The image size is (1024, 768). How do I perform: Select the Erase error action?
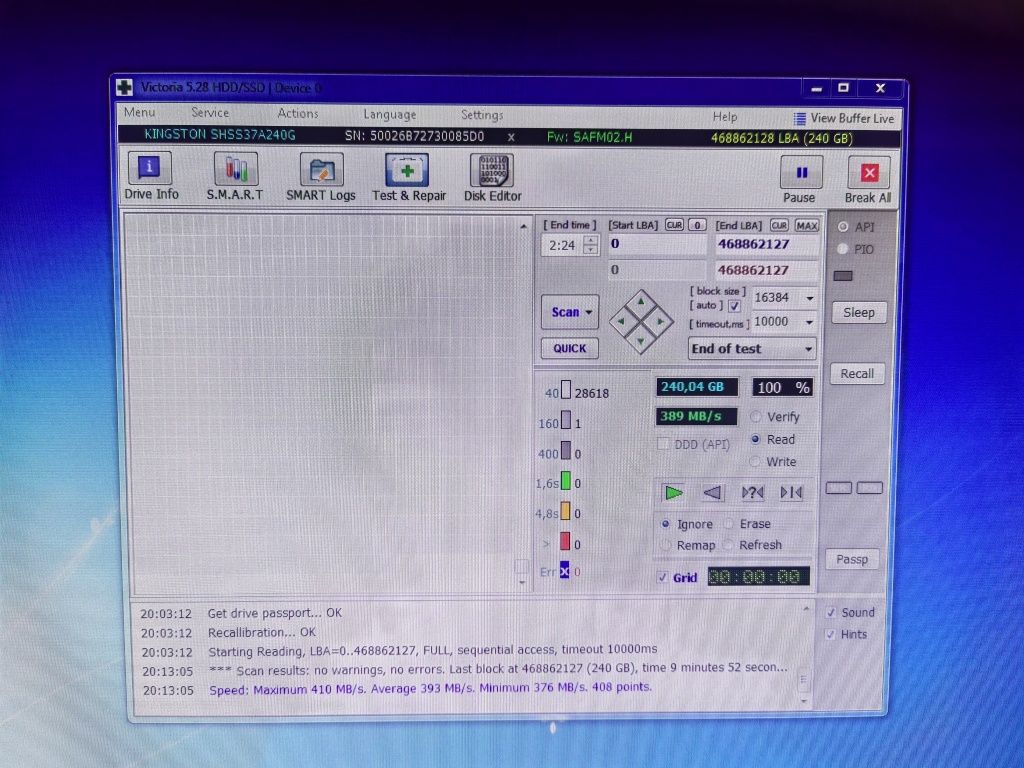coord(728,524)
